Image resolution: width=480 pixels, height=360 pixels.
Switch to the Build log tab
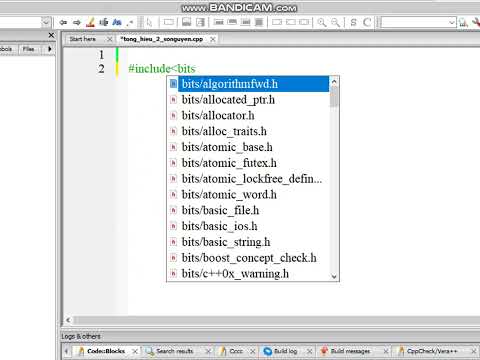285,351
